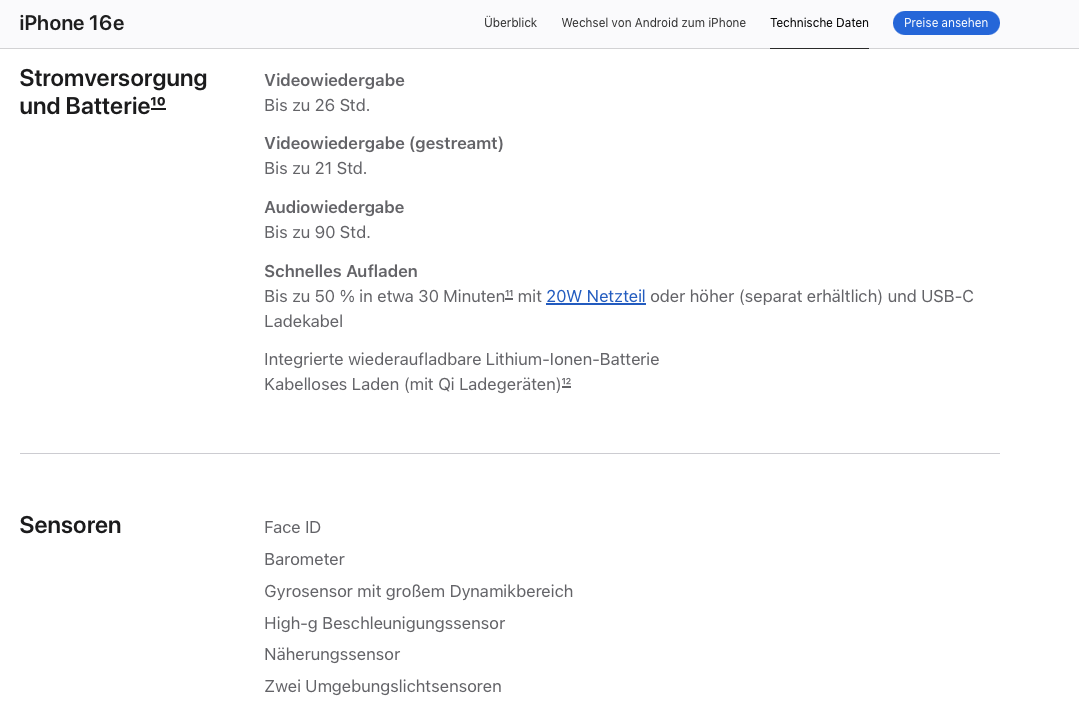Open footnote 10 beside Batterie heading
1079x721 pixels.
click(158, 102)
